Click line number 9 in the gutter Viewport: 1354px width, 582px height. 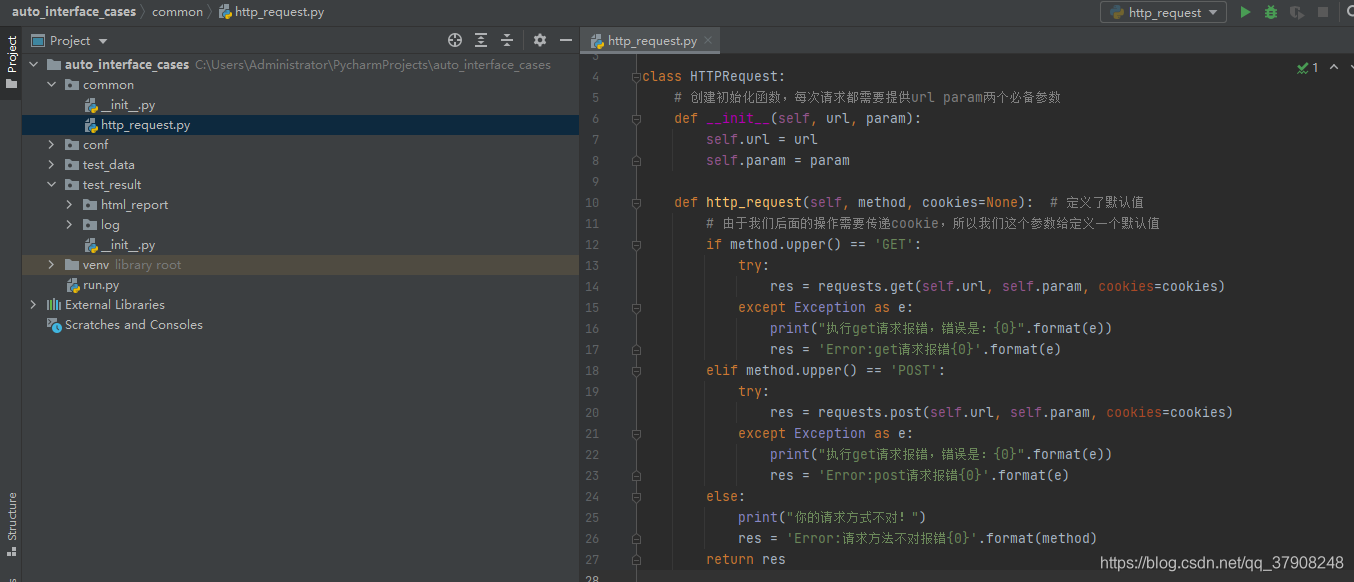click(595, 182)
